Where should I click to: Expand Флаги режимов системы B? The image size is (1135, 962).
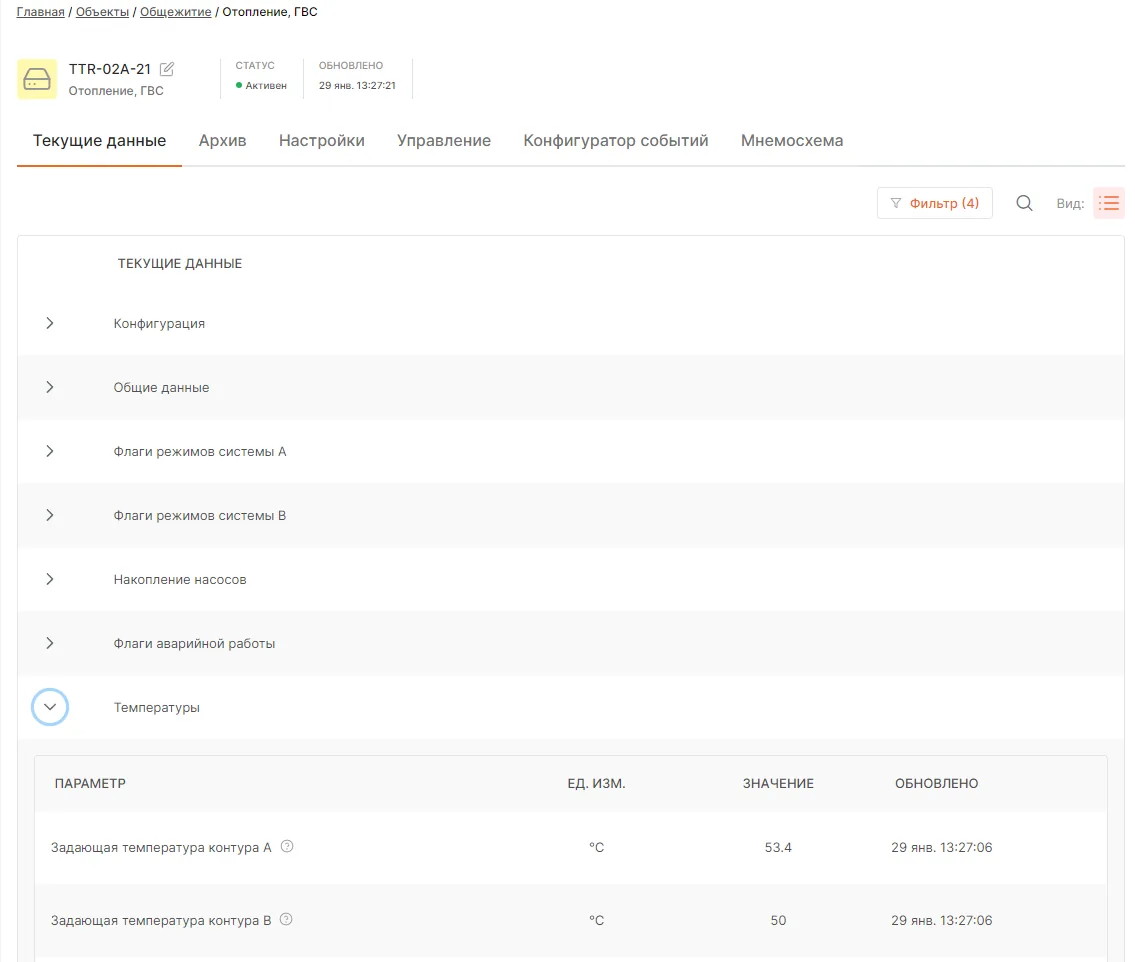[x=50, y=515]
